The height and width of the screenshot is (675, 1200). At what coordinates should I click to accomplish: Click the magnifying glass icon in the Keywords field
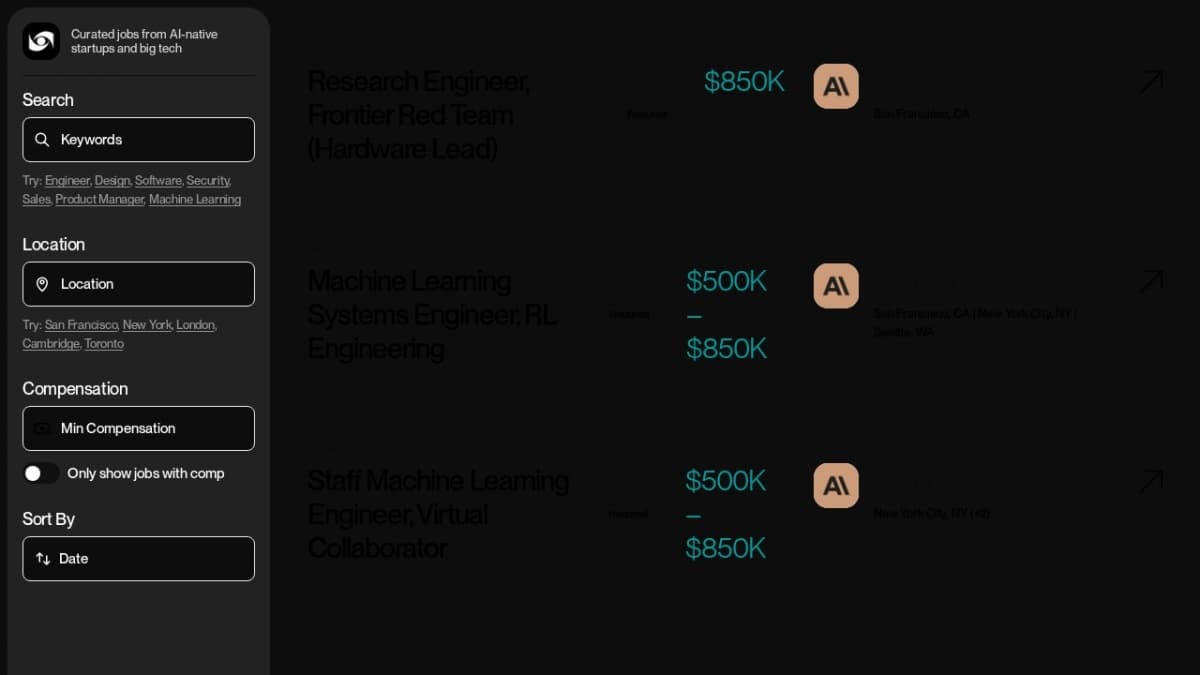pos(43,139)
